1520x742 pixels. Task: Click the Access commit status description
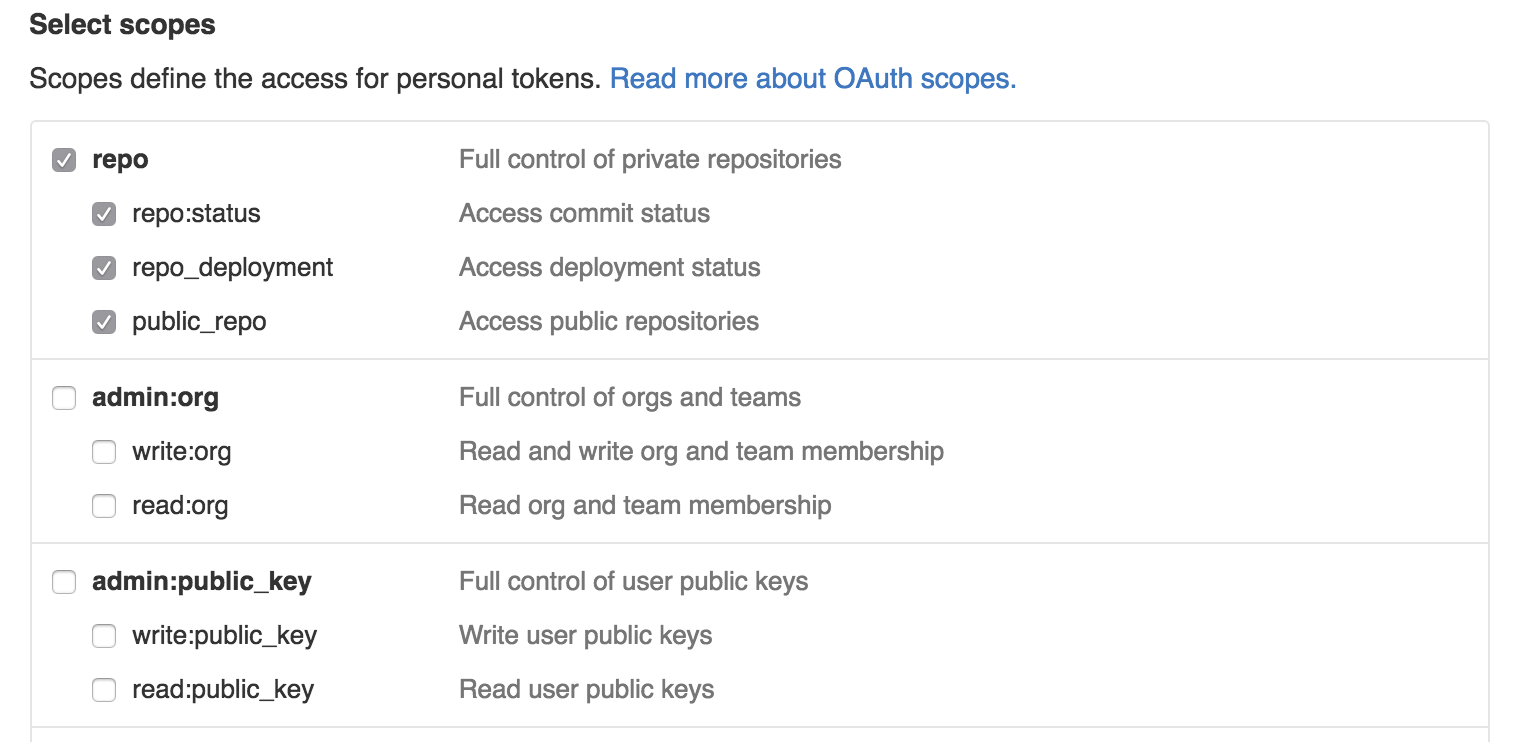tap(584, 213)
